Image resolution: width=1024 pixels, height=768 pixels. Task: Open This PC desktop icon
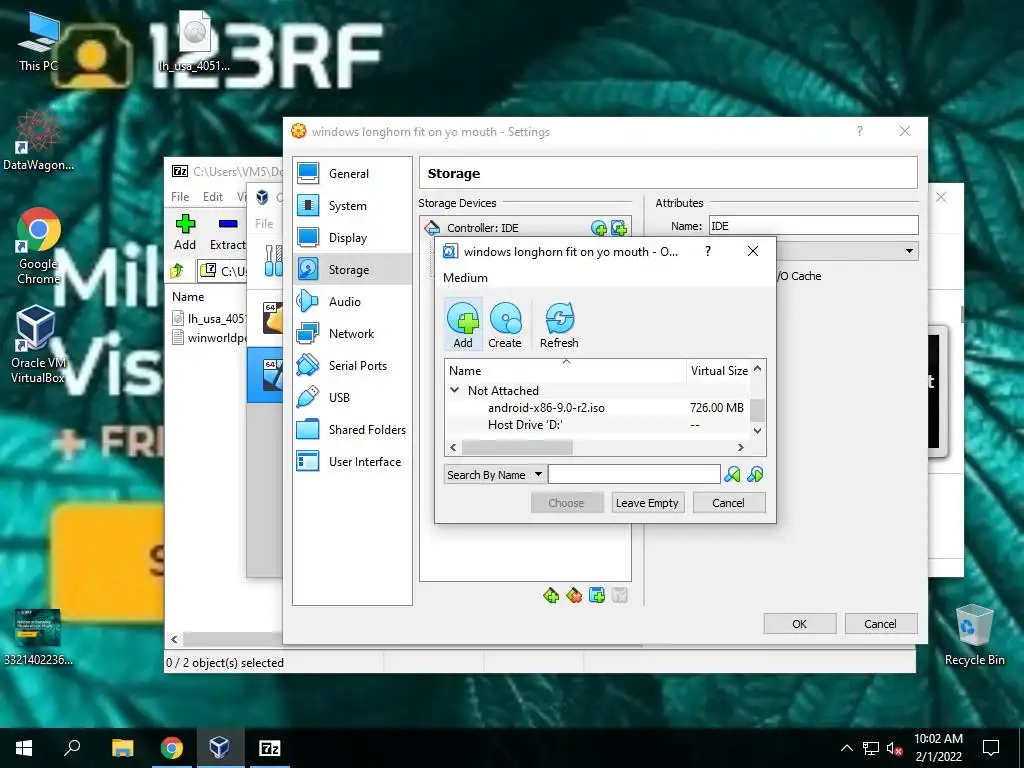(39, 40)
